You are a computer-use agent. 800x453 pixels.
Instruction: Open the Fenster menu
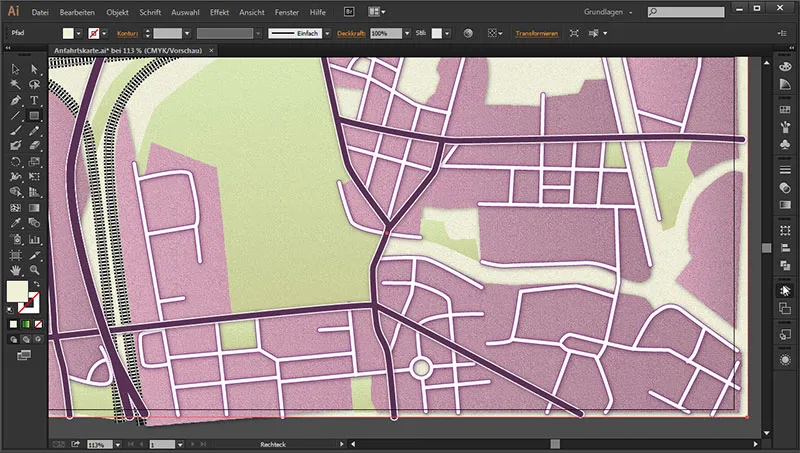[287, 12]
